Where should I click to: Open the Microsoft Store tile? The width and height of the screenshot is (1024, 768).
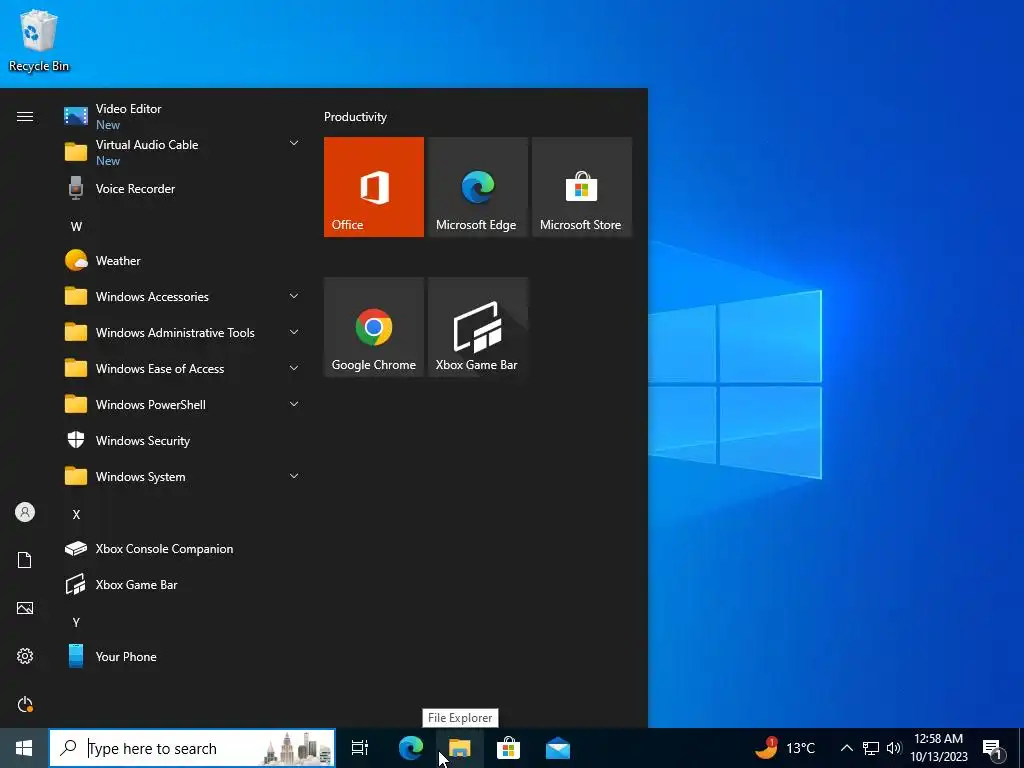(x=582, y=187)
